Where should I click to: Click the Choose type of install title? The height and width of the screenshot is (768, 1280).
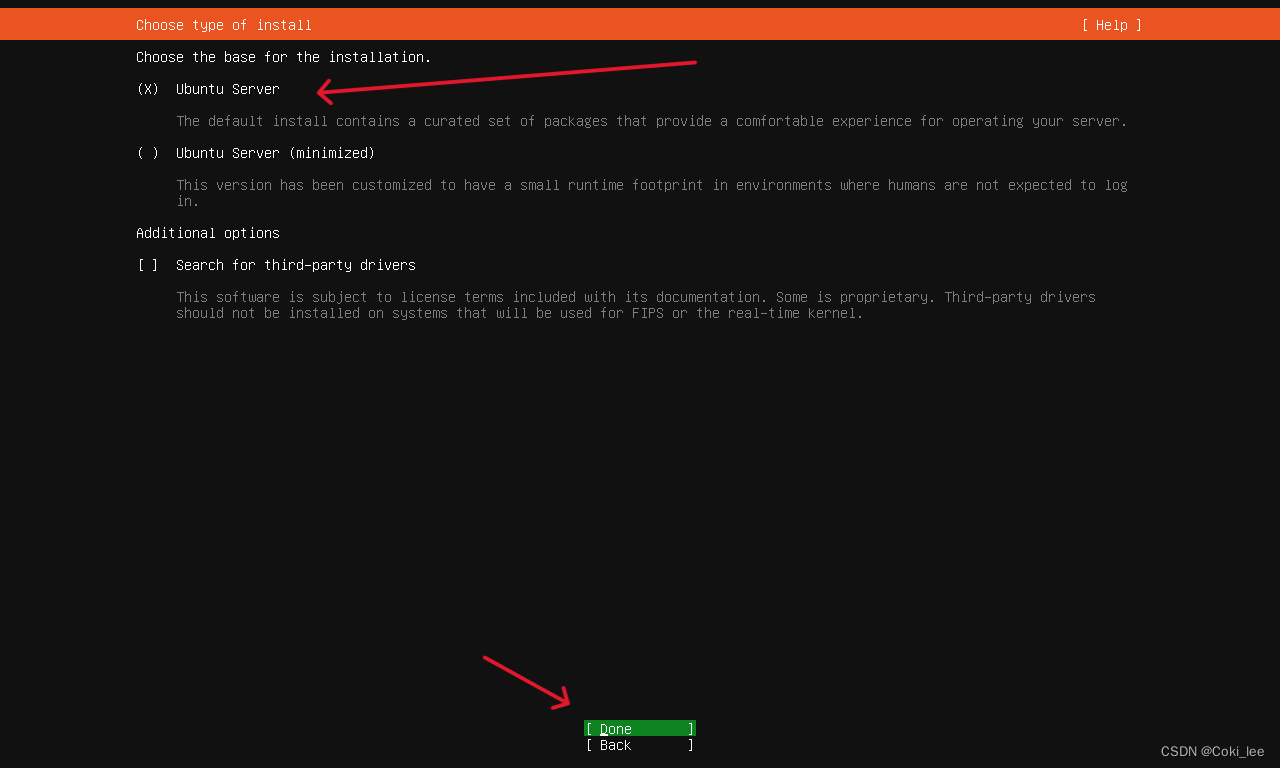coord(223,24)
